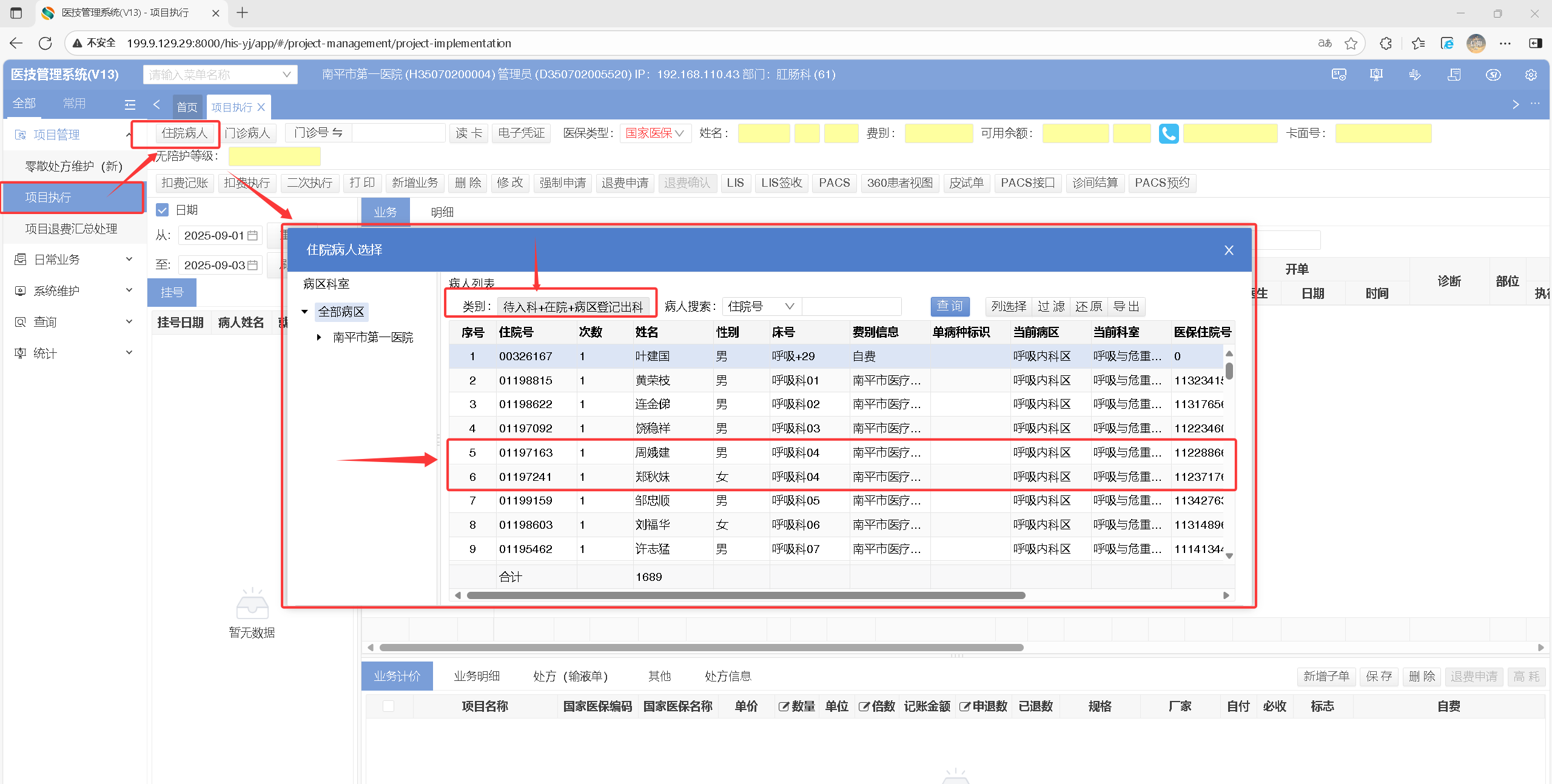This screenshot has height=784, width=1552.
Task: Open the 医保类型 国家医保 dropdown
Action: (x=654, y=133)
